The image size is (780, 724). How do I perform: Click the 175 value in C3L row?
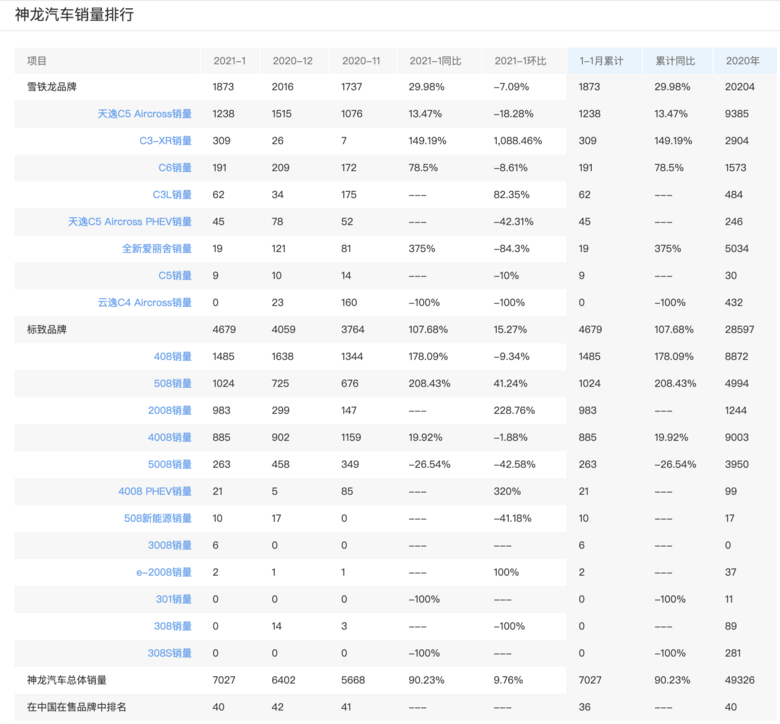click(348, 195)
